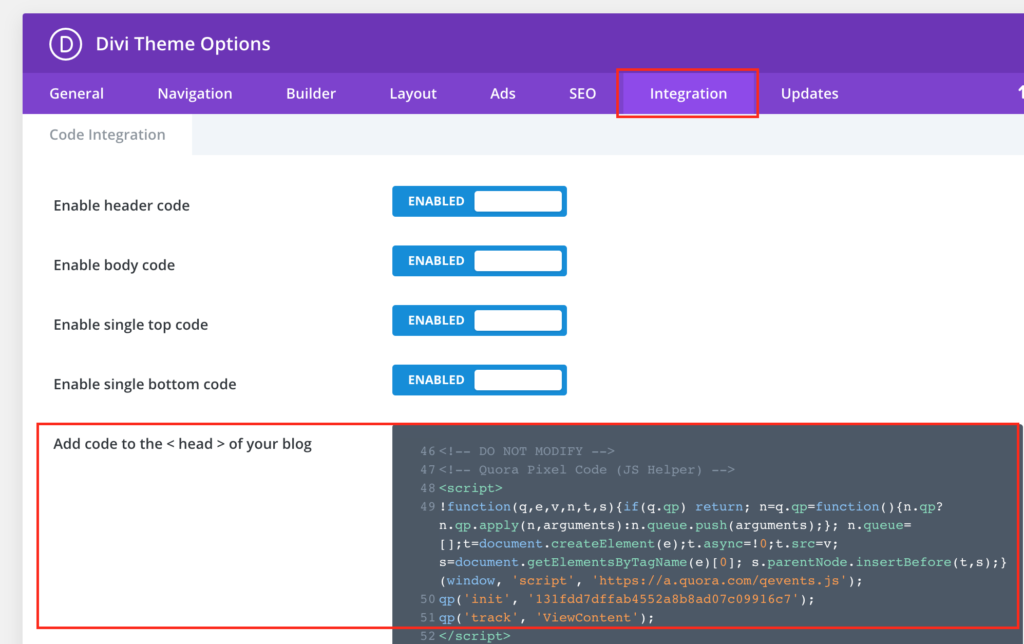Select the Layout tab
The width and height of the screenshot is (1024, 644).
(413, 93)
